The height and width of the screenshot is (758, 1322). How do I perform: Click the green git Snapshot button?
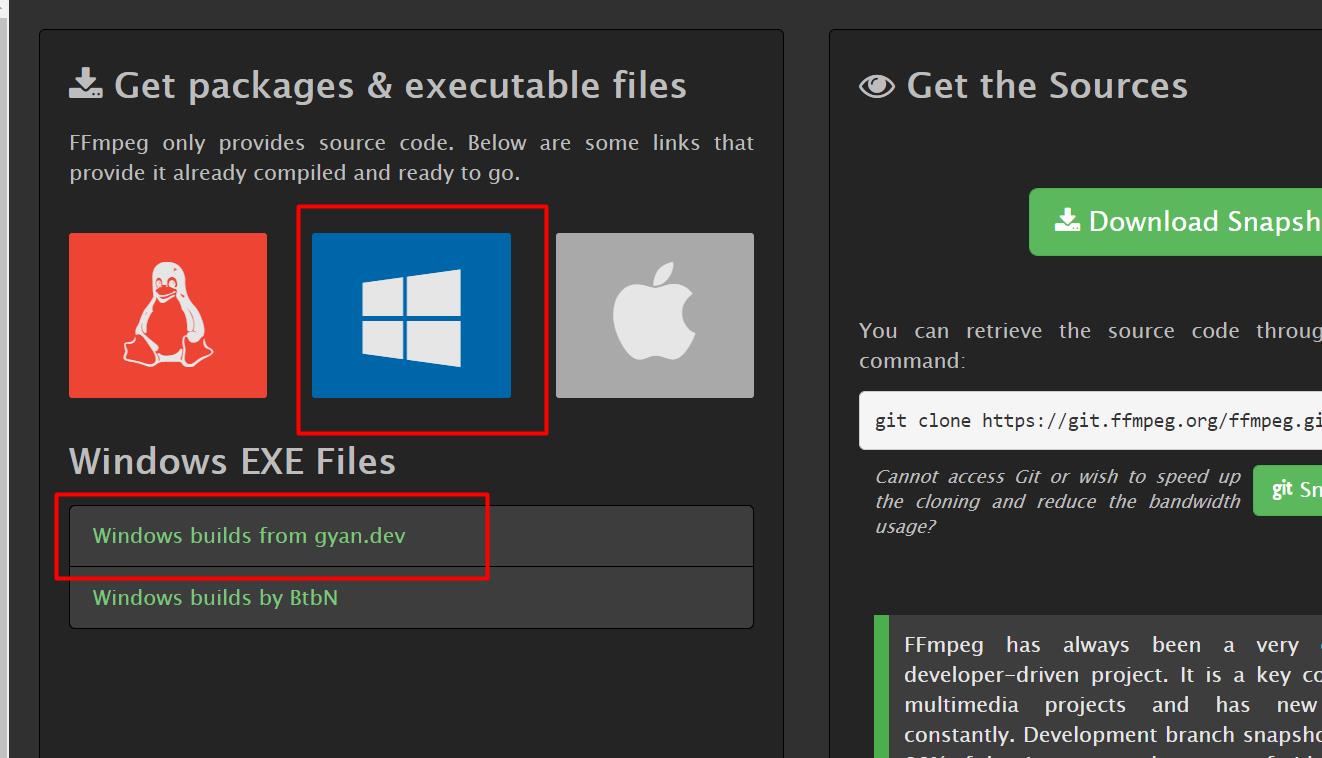(1287, 489)
